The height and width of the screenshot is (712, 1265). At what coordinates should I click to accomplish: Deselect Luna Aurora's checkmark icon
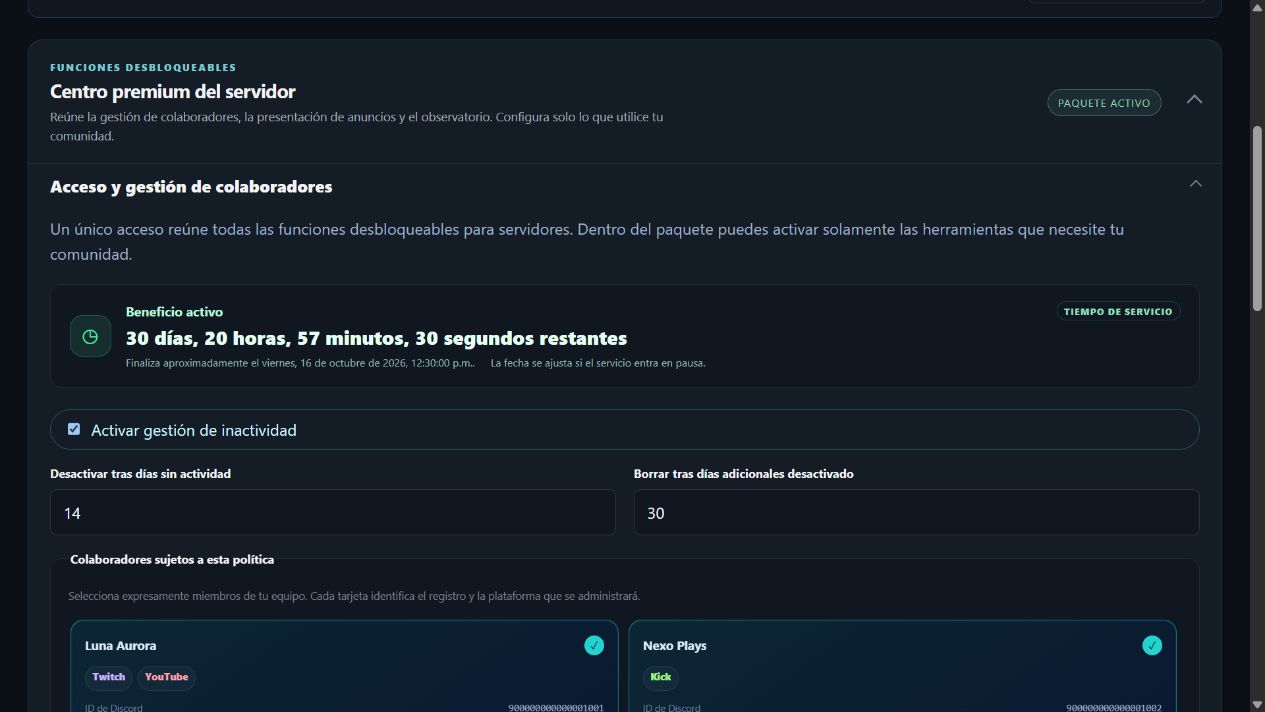point(594,646)
